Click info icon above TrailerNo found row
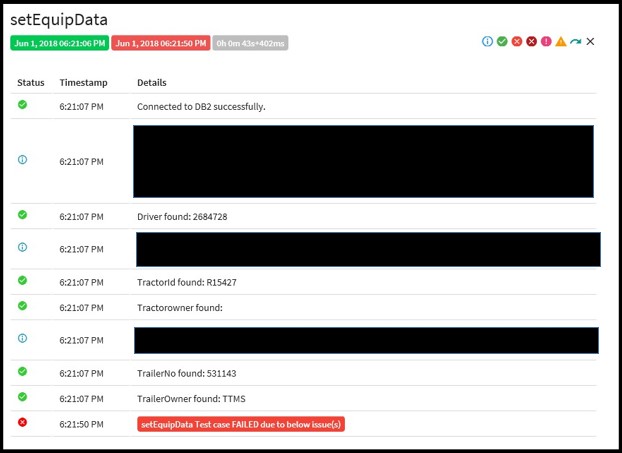This screenshot has width=622, height=453. coord(23,338)
